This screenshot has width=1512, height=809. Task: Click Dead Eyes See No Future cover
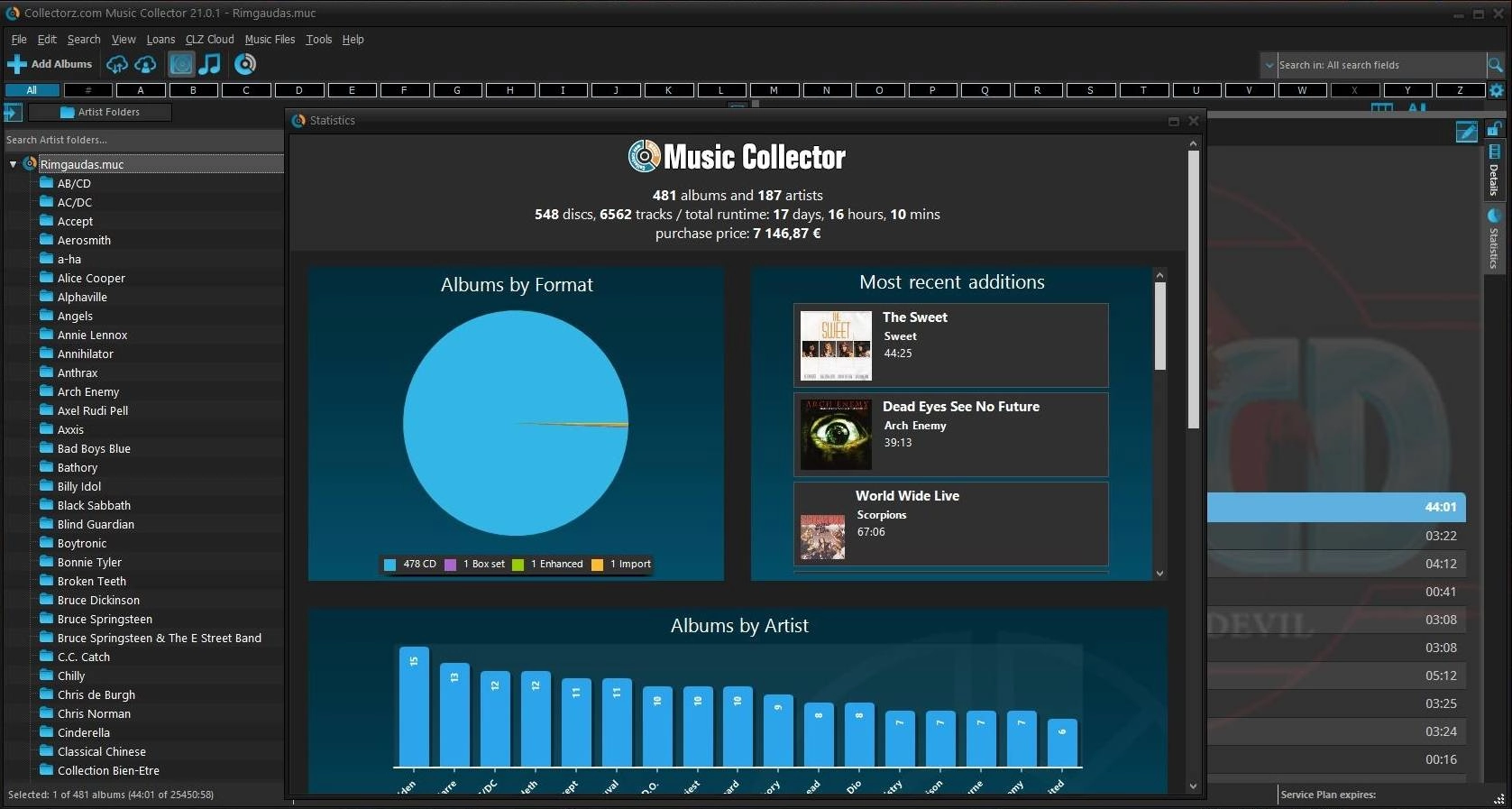(836, 435)
